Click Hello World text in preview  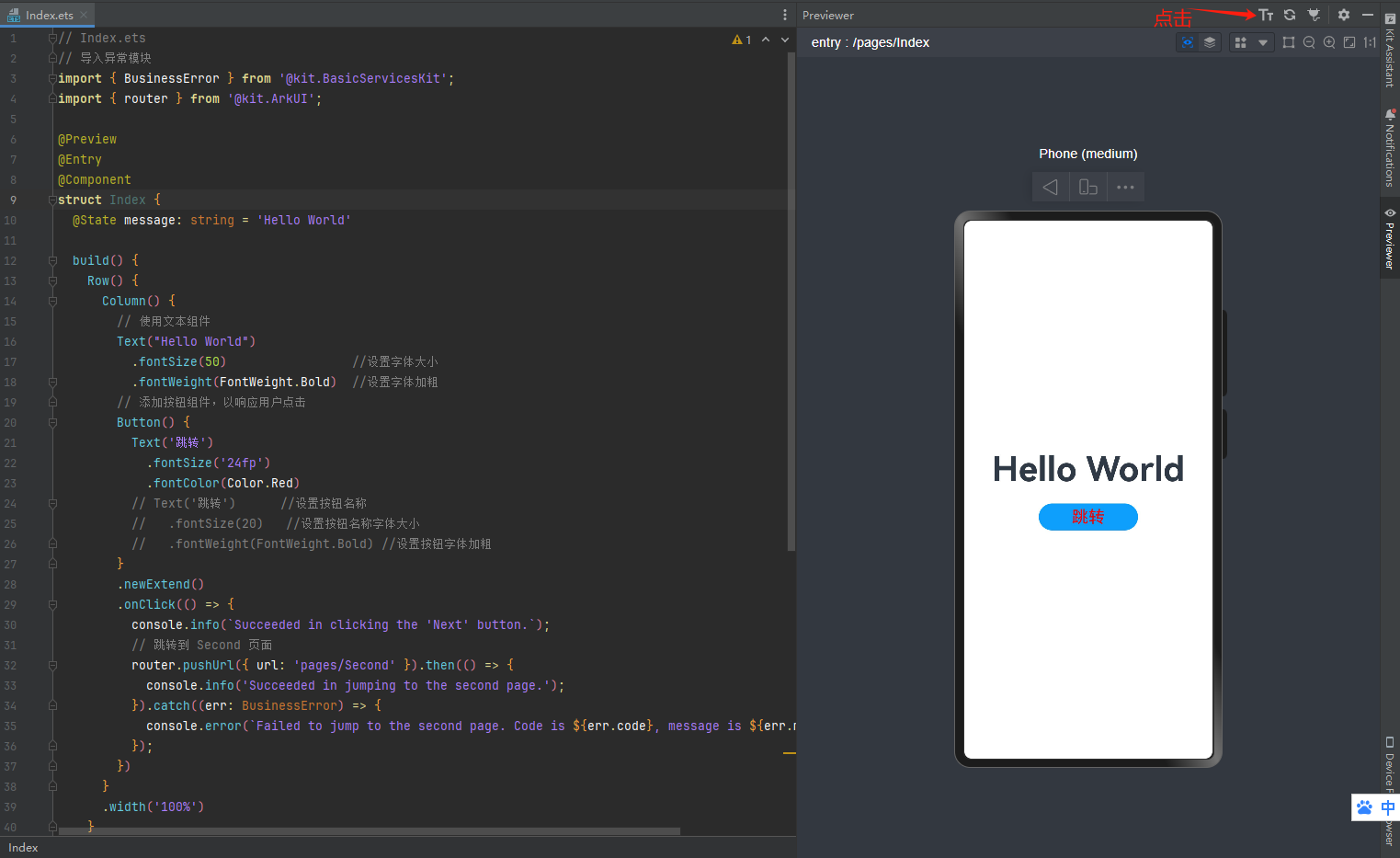click(x=1088, y=469)
